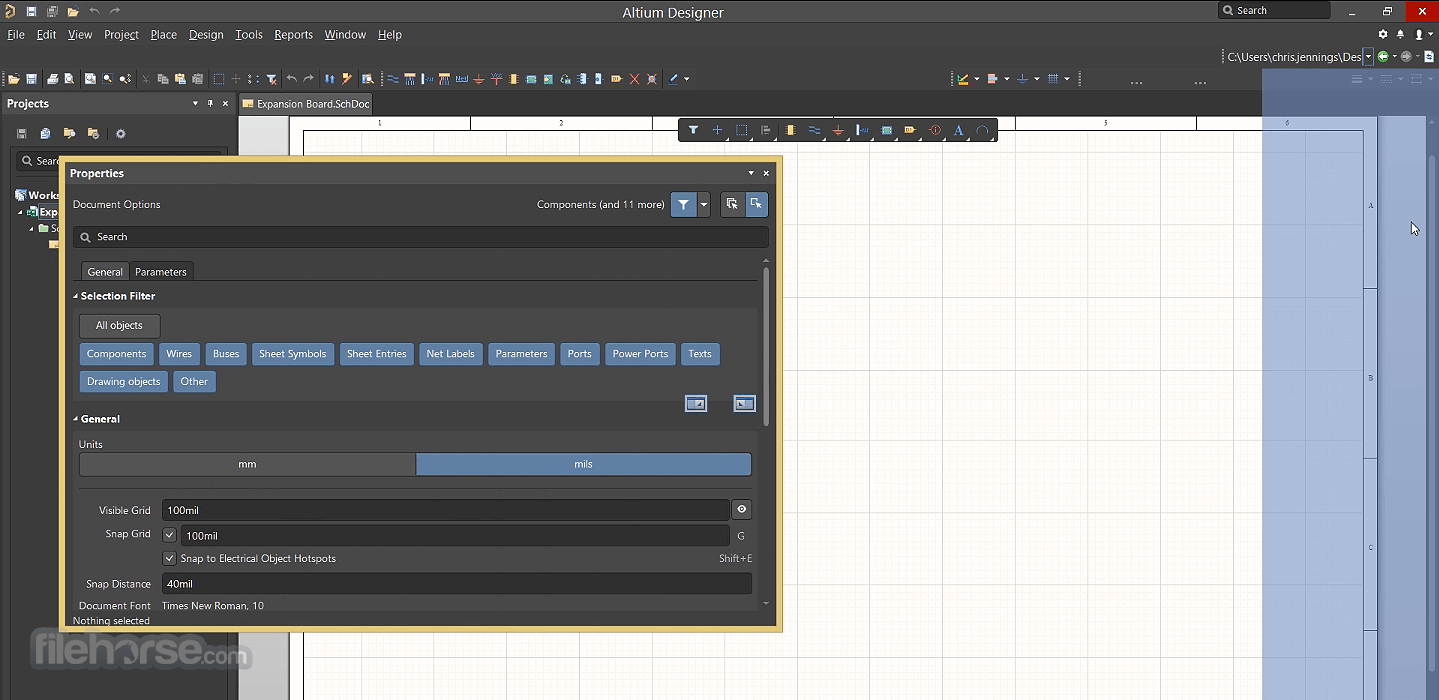Select the Arc drawing tool in Active Bar
This screenshot has height=700, width=1439.
(x=982, y=130)
